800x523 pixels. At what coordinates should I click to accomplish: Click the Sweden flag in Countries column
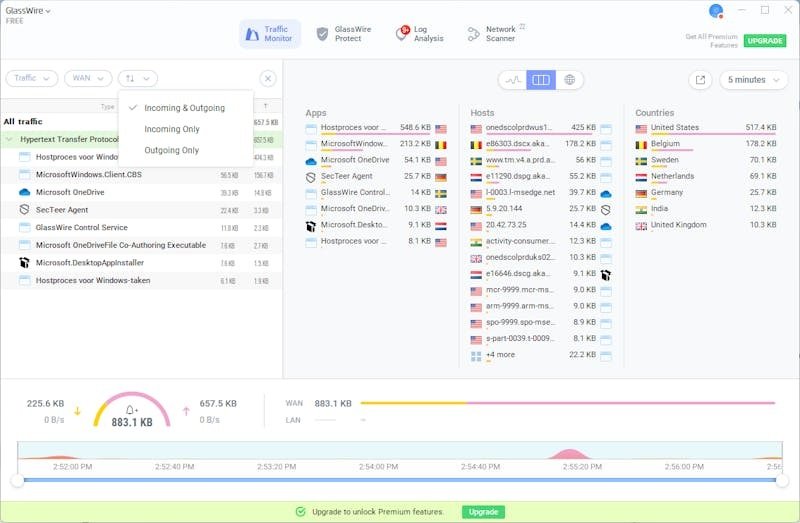pos(641,161)
